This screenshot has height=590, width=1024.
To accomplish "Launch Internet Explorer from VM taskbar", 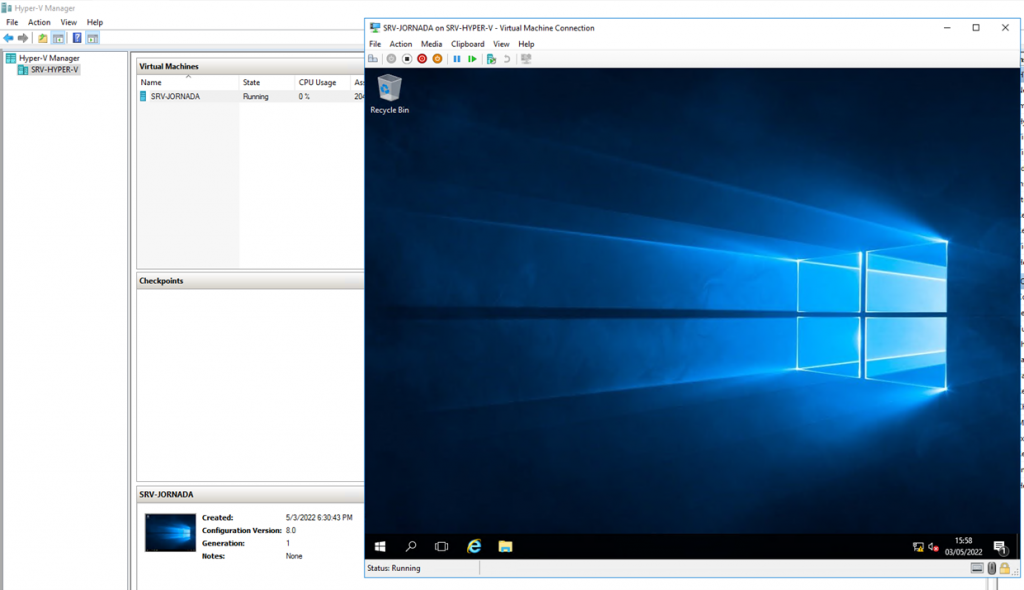I will click(474, 546).
